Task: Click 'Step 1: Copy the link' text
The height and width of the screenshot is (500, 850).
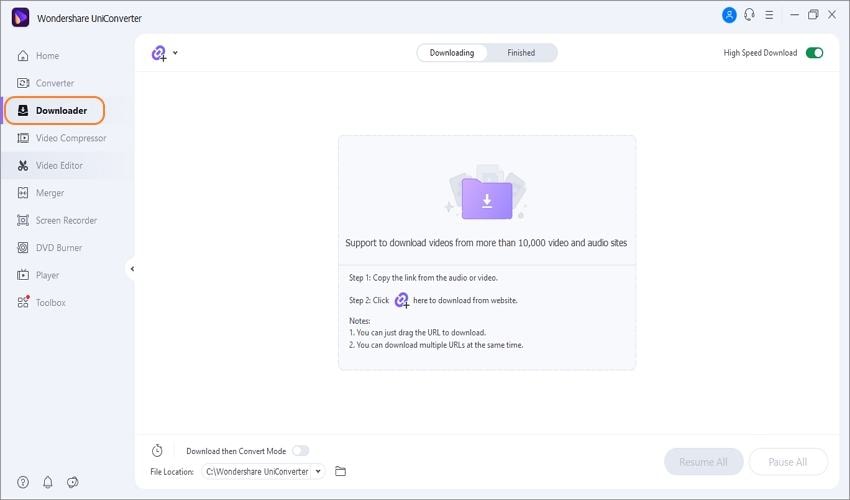Action: pyautogui.click(x=423, y=278)
